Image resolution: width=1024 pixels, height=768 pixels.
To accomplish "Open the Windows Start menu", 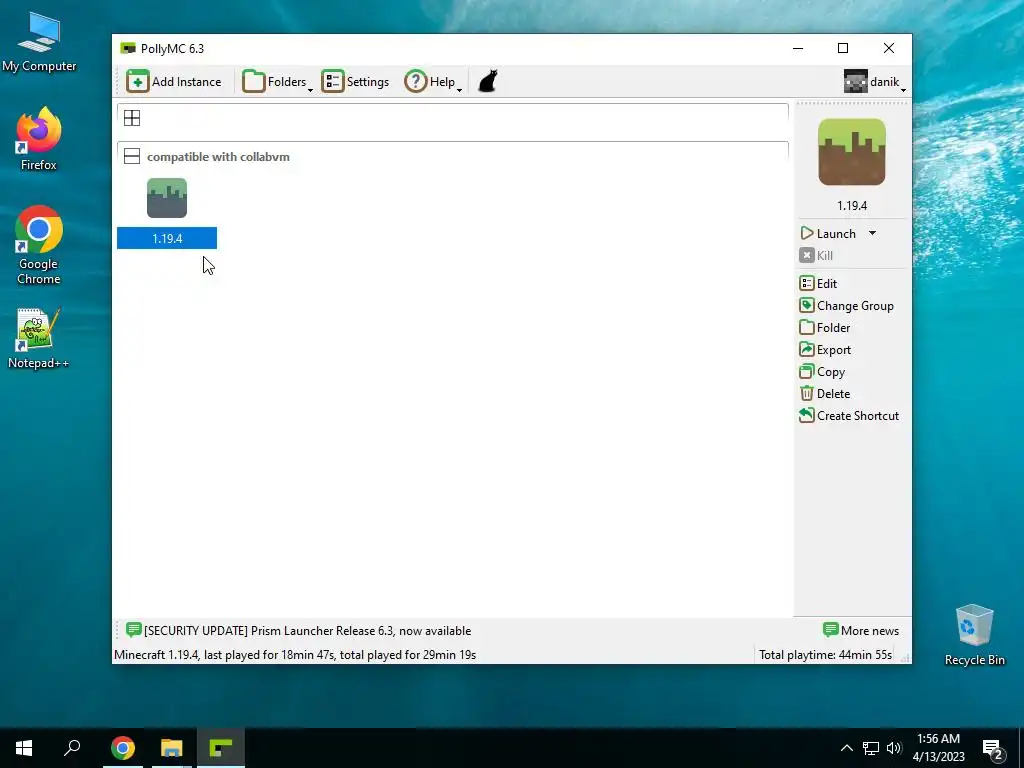I will tap(24, 748).
